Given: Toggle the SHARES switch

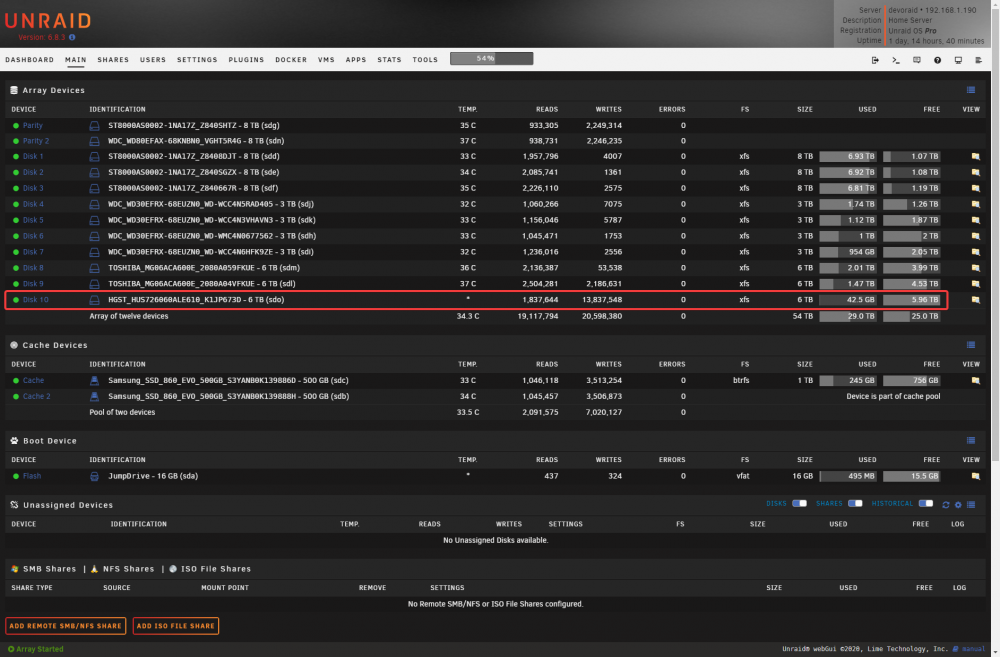Looking at the screenshot, I should [855, 503].
